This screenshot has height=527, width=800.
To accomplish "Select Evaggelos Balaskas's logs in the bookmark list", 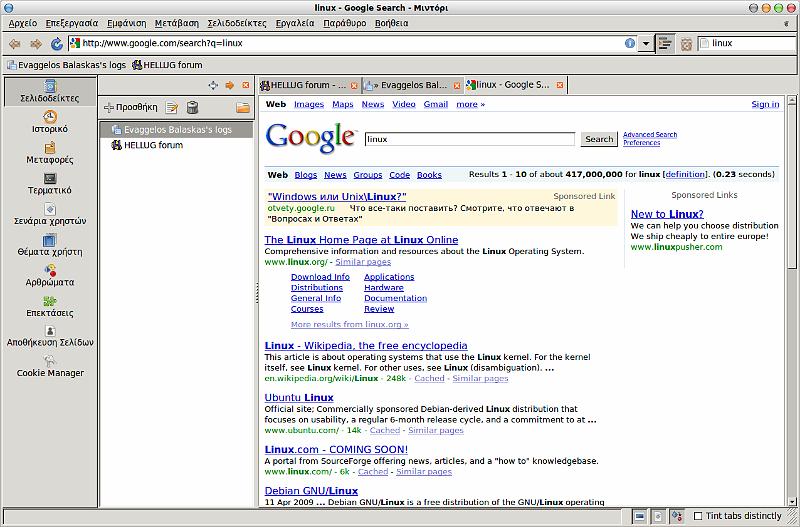I will pyautogui.click(x=176, y=130).
